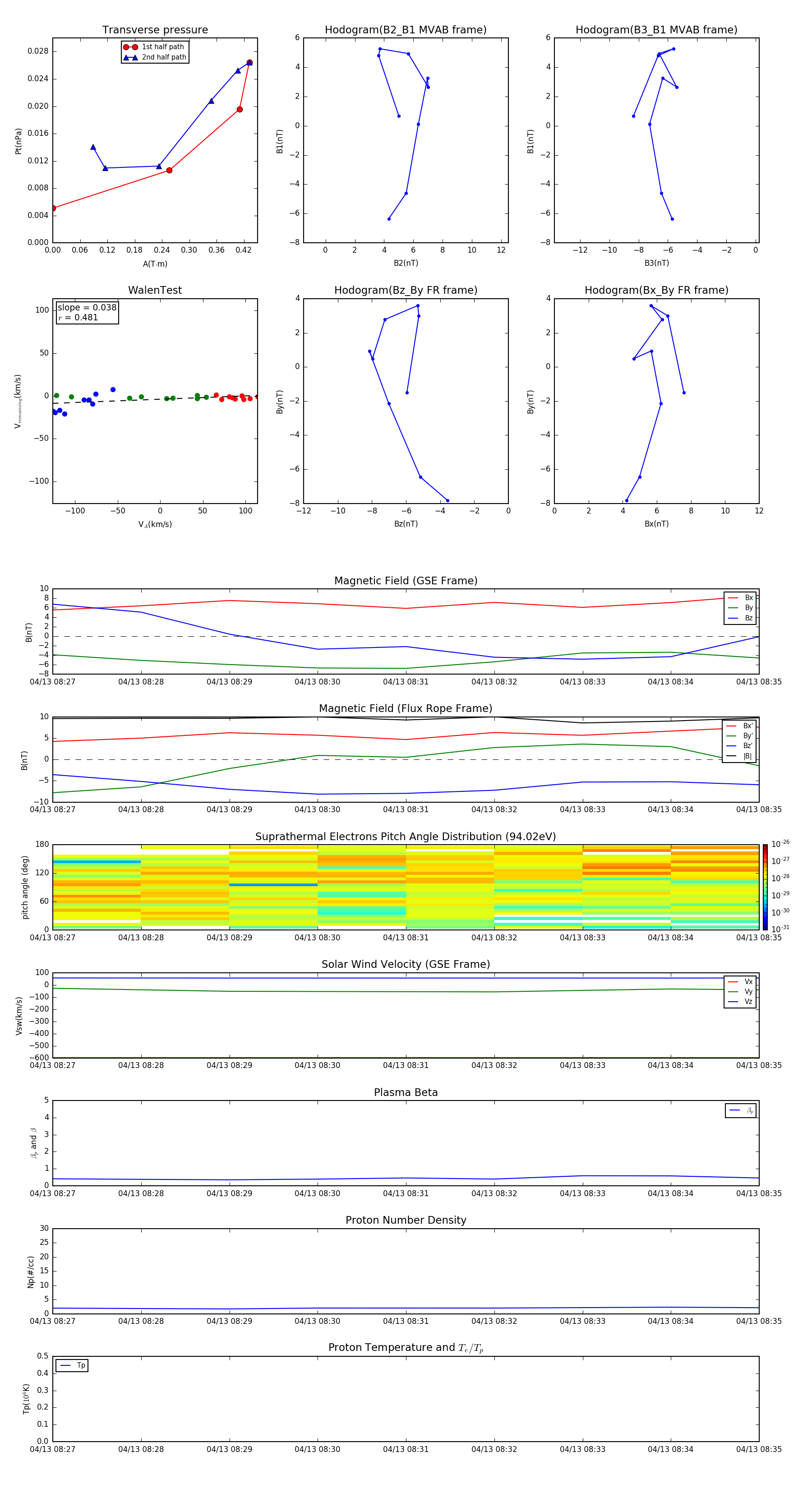Viewport: 812px width, 1489px height.
Task: Click the "Hodogram(Bx_By FR frame)" title
Action: (656, 290)
